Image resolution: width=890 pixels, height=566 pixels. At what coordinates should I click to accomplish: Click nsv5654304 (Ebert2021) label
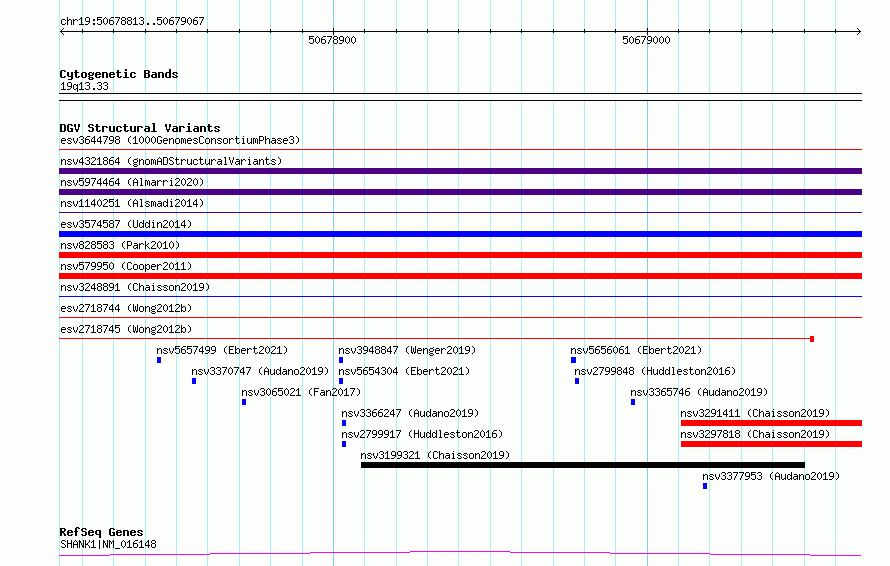[404, 371]
